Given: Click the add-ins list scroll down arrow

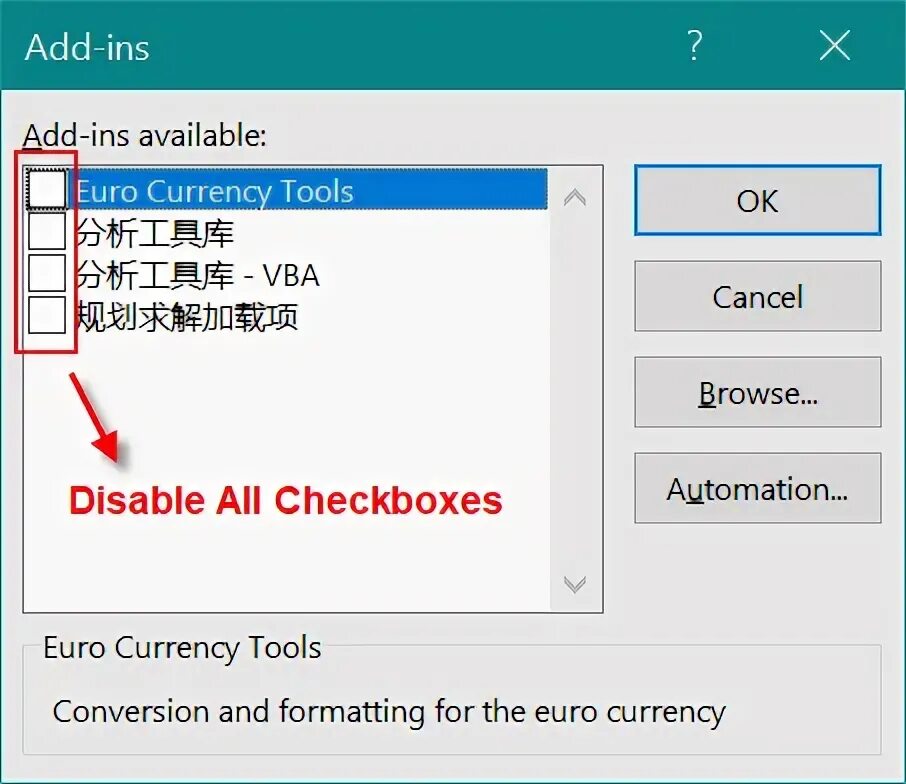Looking at the screenshot, I should click(575, 584).
